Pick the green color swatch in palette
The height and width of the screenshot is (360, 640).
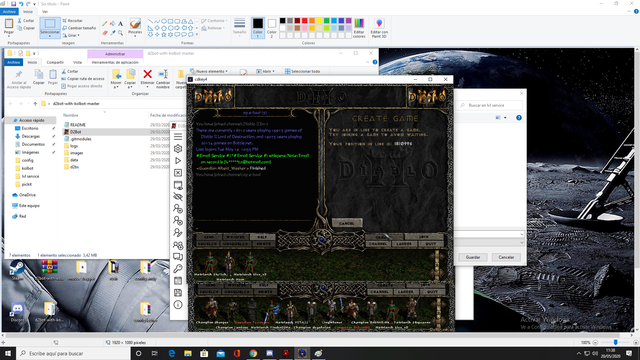[327, 21]
